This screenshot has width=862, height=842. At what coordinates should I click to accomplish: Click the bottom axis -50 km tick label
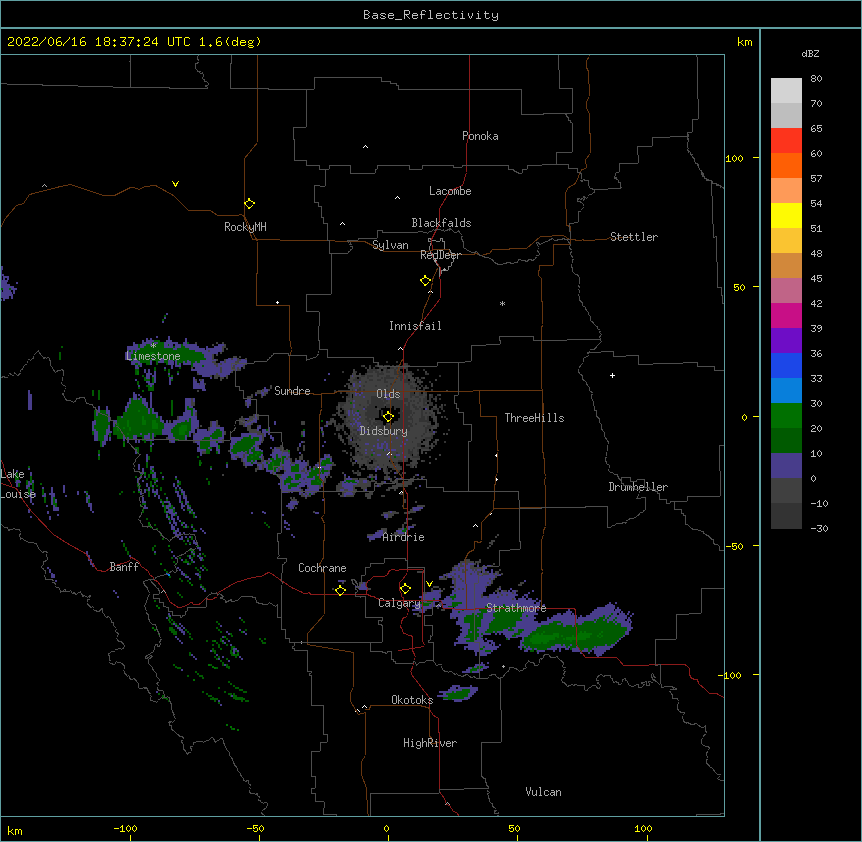pyautogui.click(x=255, y=828)
